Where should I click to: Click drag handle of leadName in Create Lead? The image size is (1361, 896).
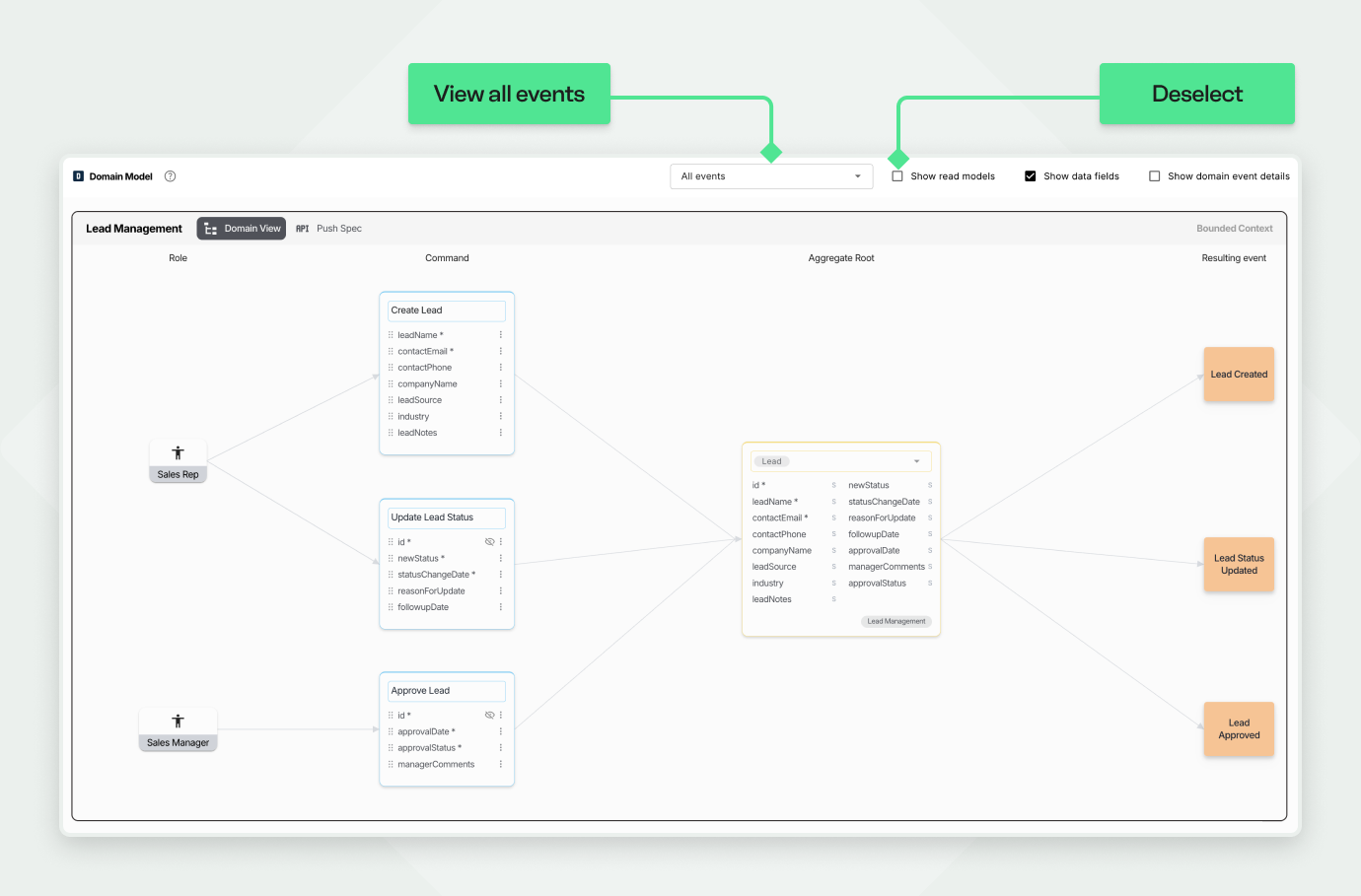tap(391, 335)
